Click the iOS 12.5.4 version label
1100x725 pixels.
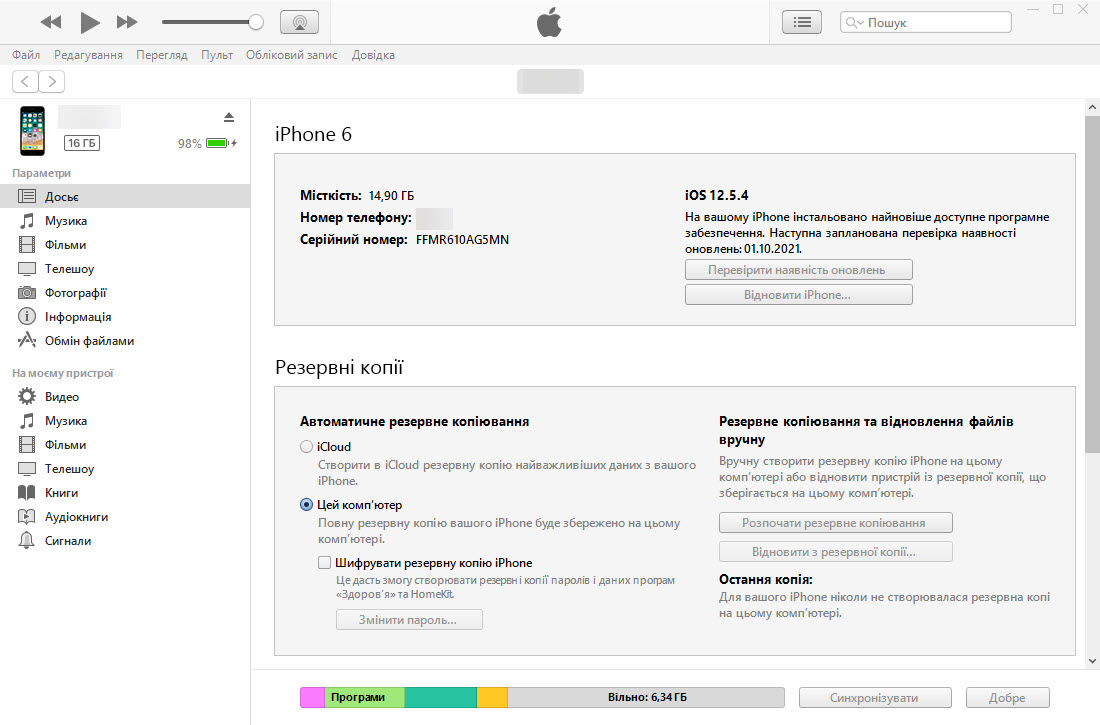(x=716, y=195)
